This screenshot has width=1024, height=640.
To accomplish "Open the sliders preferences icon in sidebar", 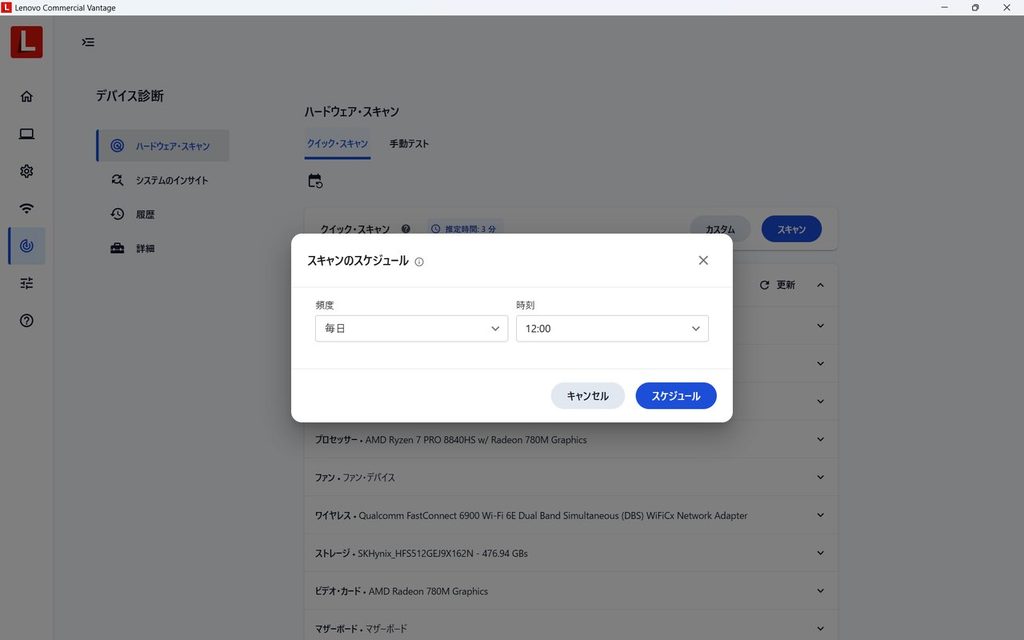I will pos(26,283).
